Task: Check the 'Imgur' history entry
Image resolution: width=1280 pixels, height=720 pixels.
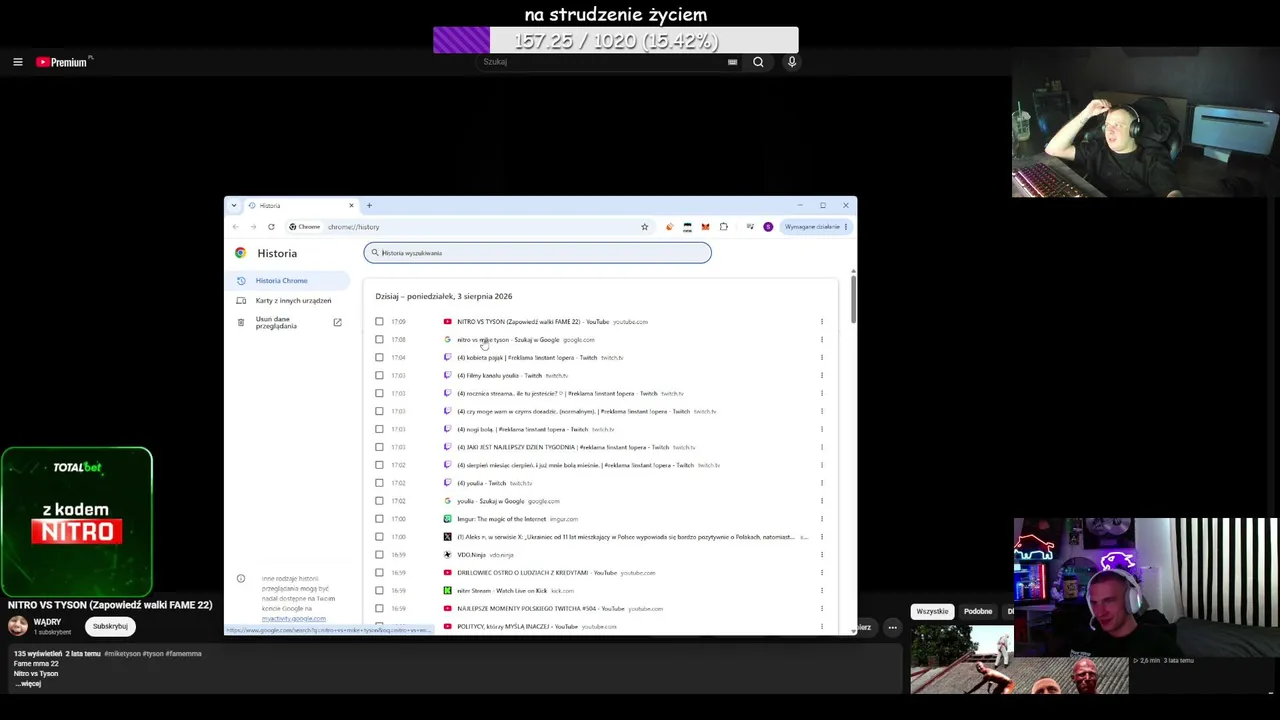Action: (379, 519)
